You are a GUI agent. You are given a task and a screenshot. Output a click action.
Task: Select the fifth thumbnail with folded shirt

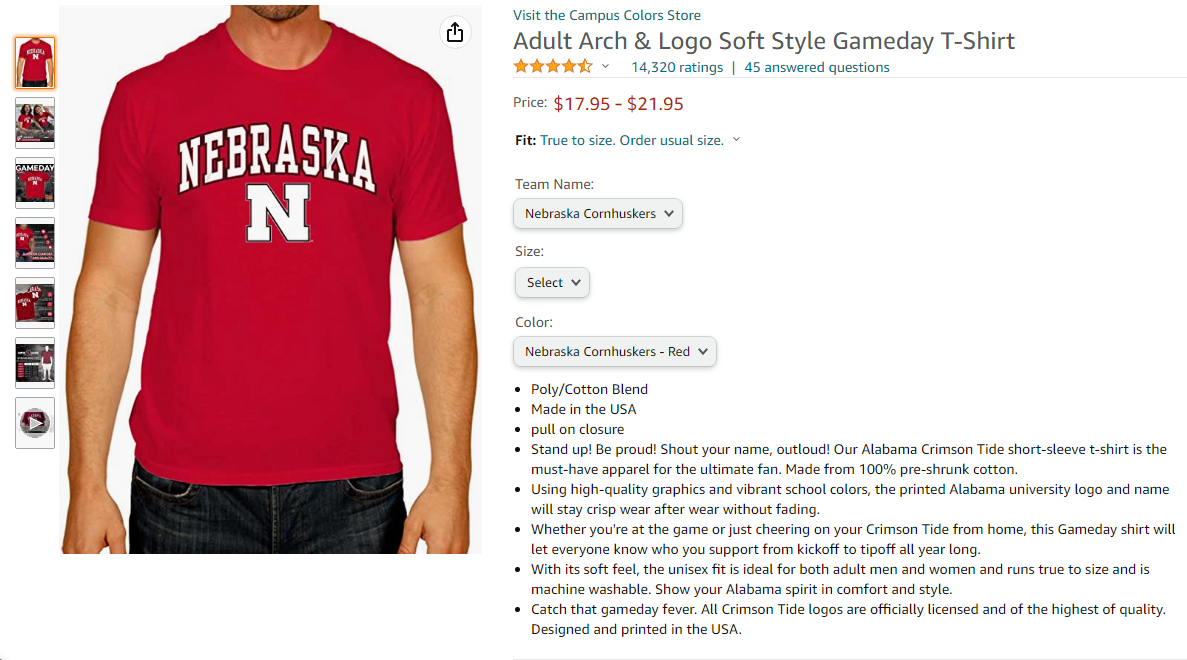coord(35,303)
